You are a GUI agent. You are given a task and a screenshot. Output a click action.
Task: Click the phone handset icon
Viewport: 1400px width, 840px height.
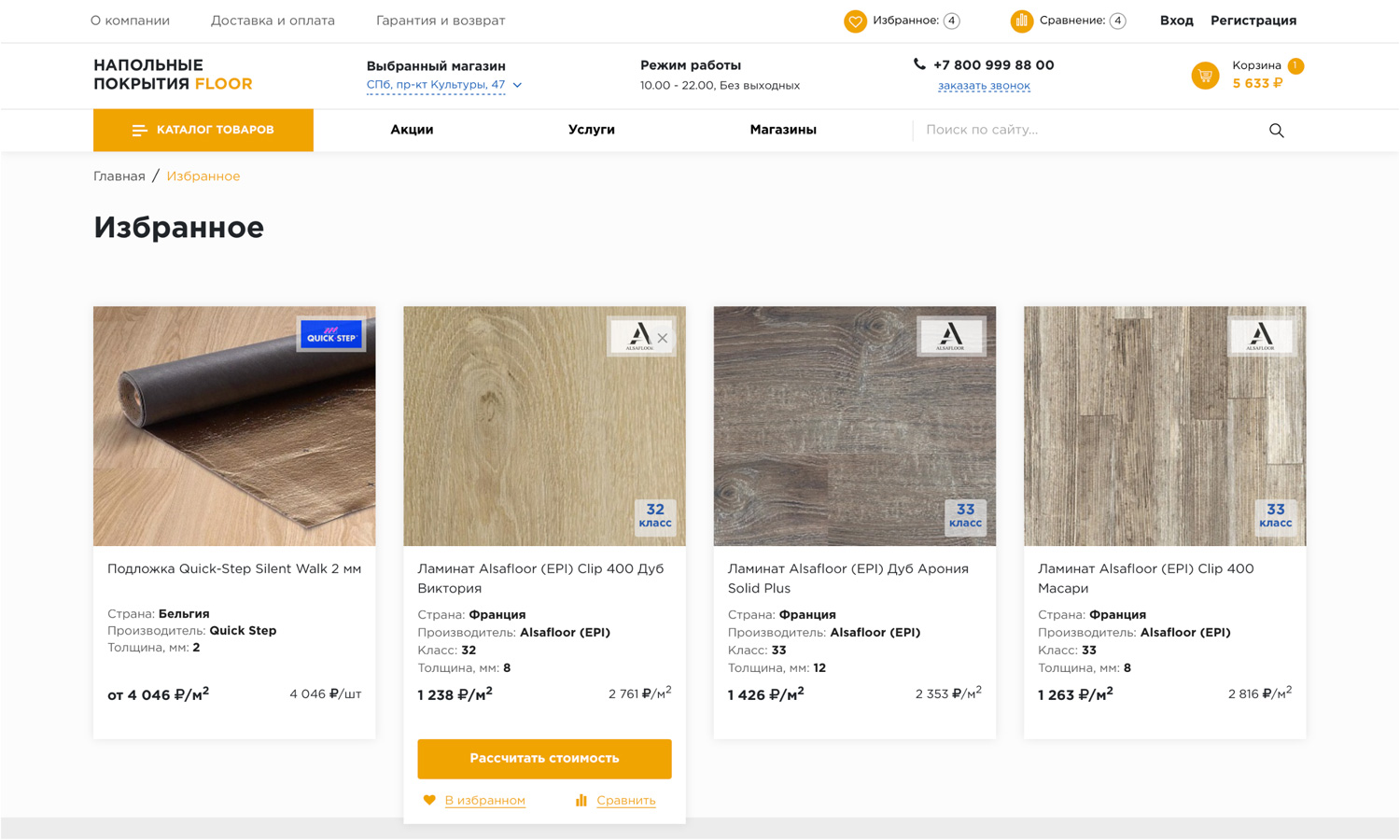coord(919,64)
